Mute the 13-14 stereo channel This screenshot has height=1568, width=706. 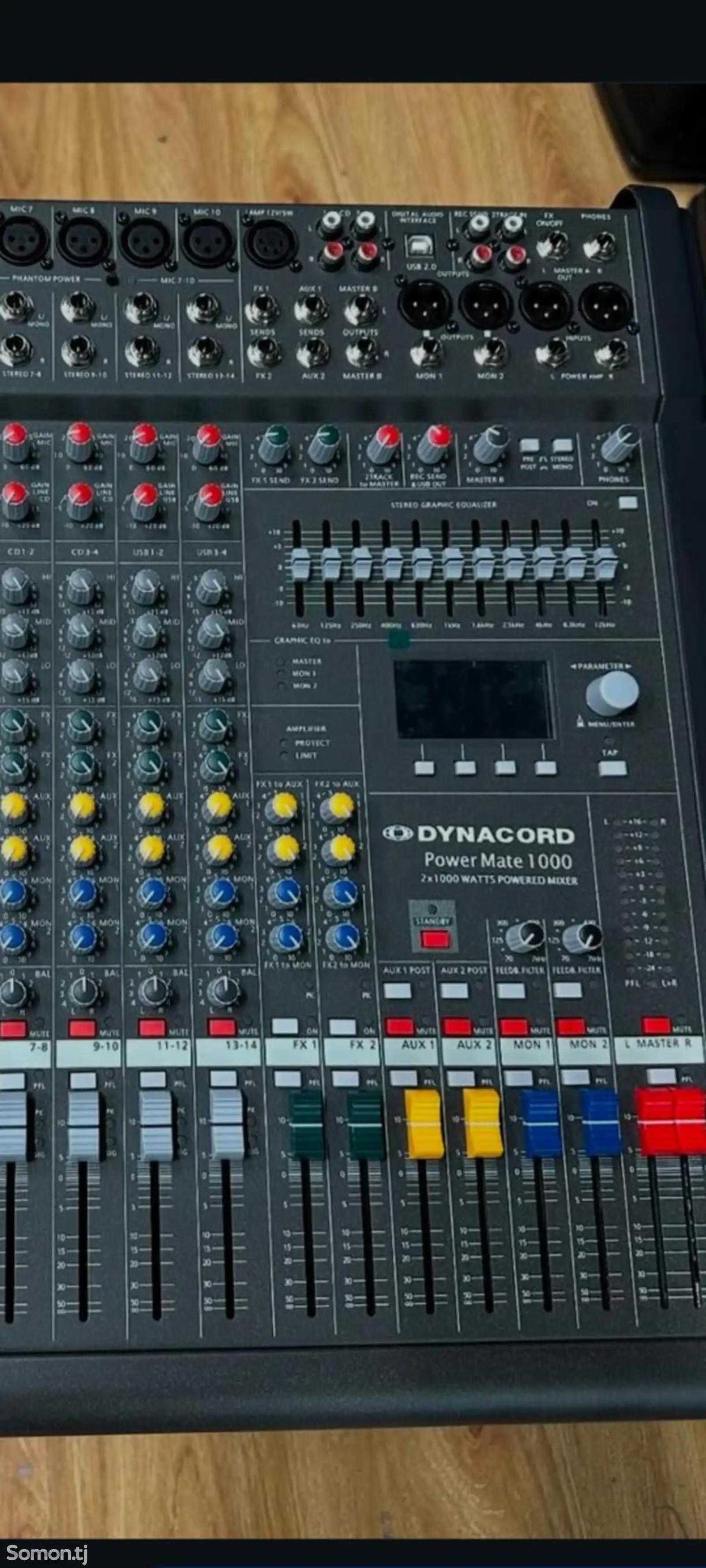[222, 1027]
